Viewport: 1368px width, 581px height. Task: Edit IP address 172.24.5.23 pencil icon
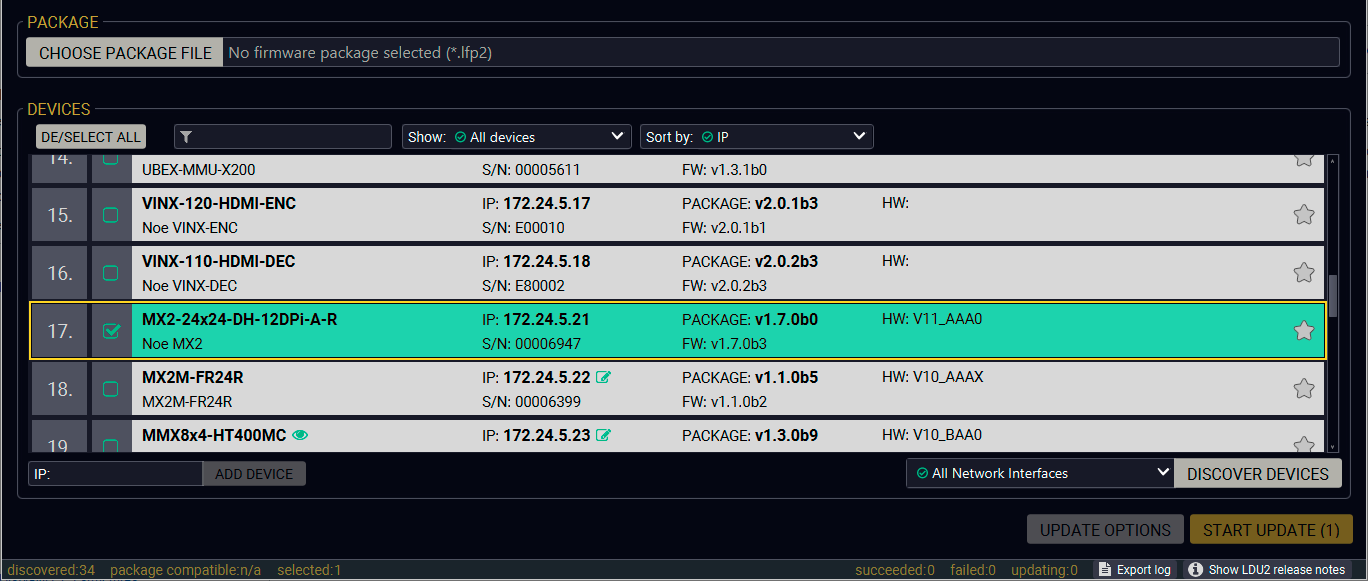603,435
